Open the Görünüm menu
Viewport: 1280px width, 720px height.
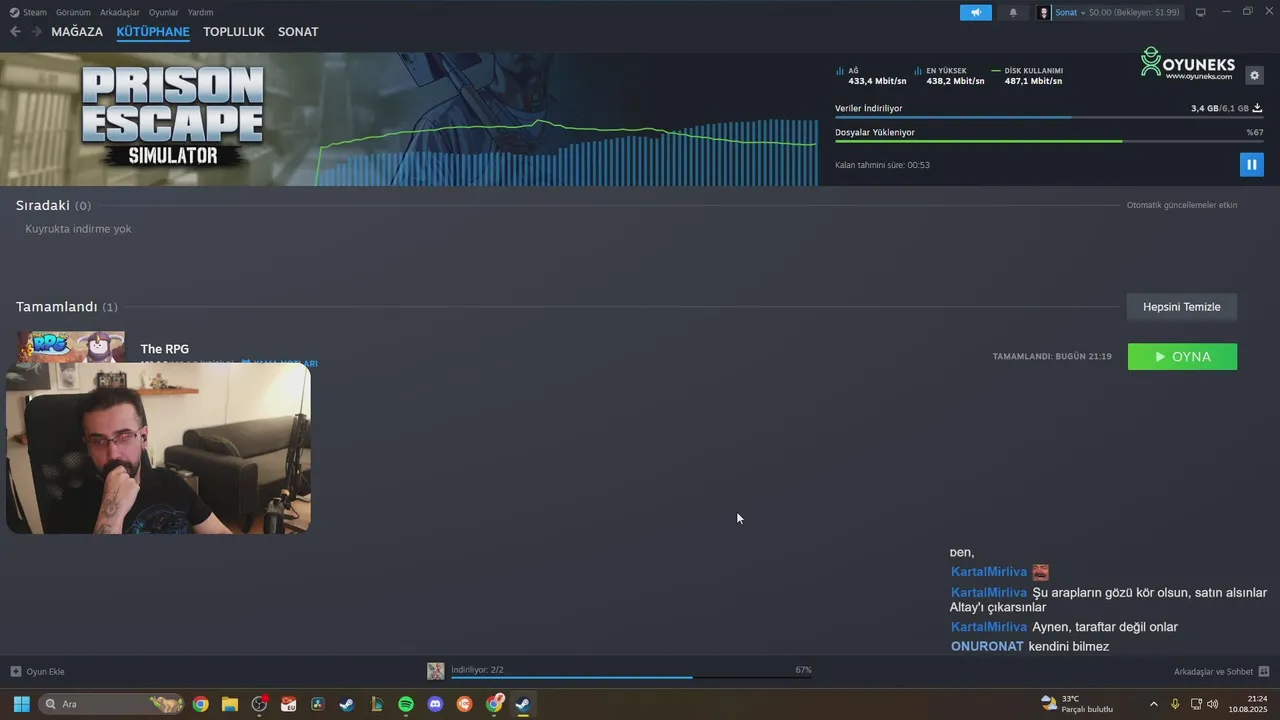click(x=73, y=12)
